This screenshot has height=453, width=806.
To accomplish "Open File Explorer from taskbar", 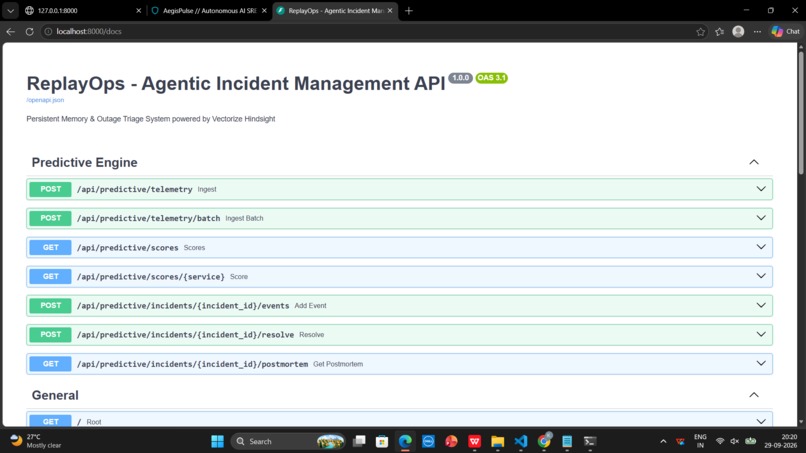I will (498, 441).
